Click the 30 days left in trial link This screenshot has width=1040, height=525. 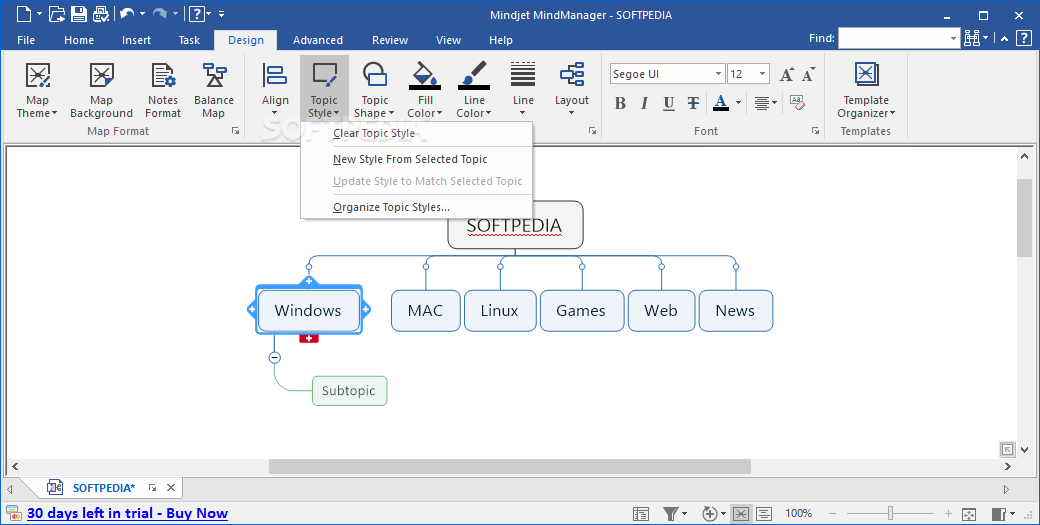(x=127, y=513)
